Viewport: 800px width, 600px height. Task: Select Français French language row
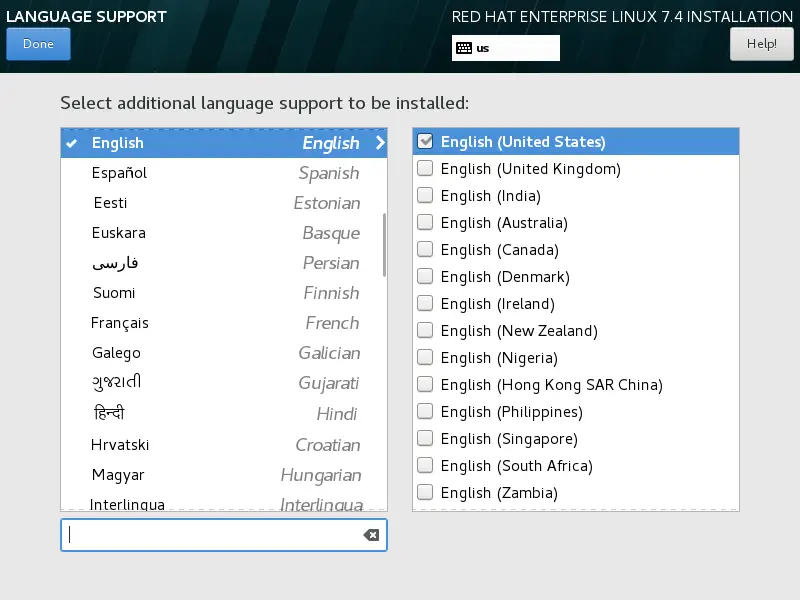tap(224, 323)
